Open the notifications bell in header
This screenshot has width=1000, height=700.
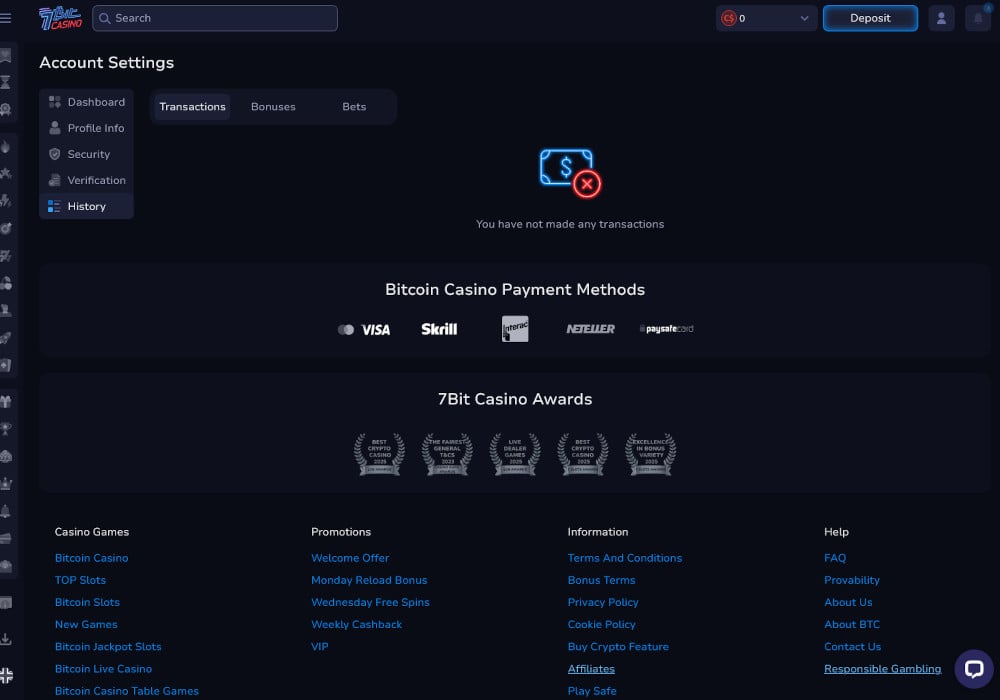pyautogui.click(x=978, y=18)
